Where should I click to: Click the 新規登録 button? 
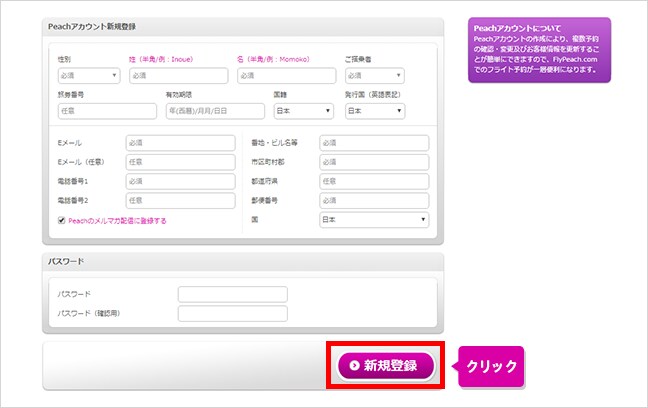click(386, 366)
